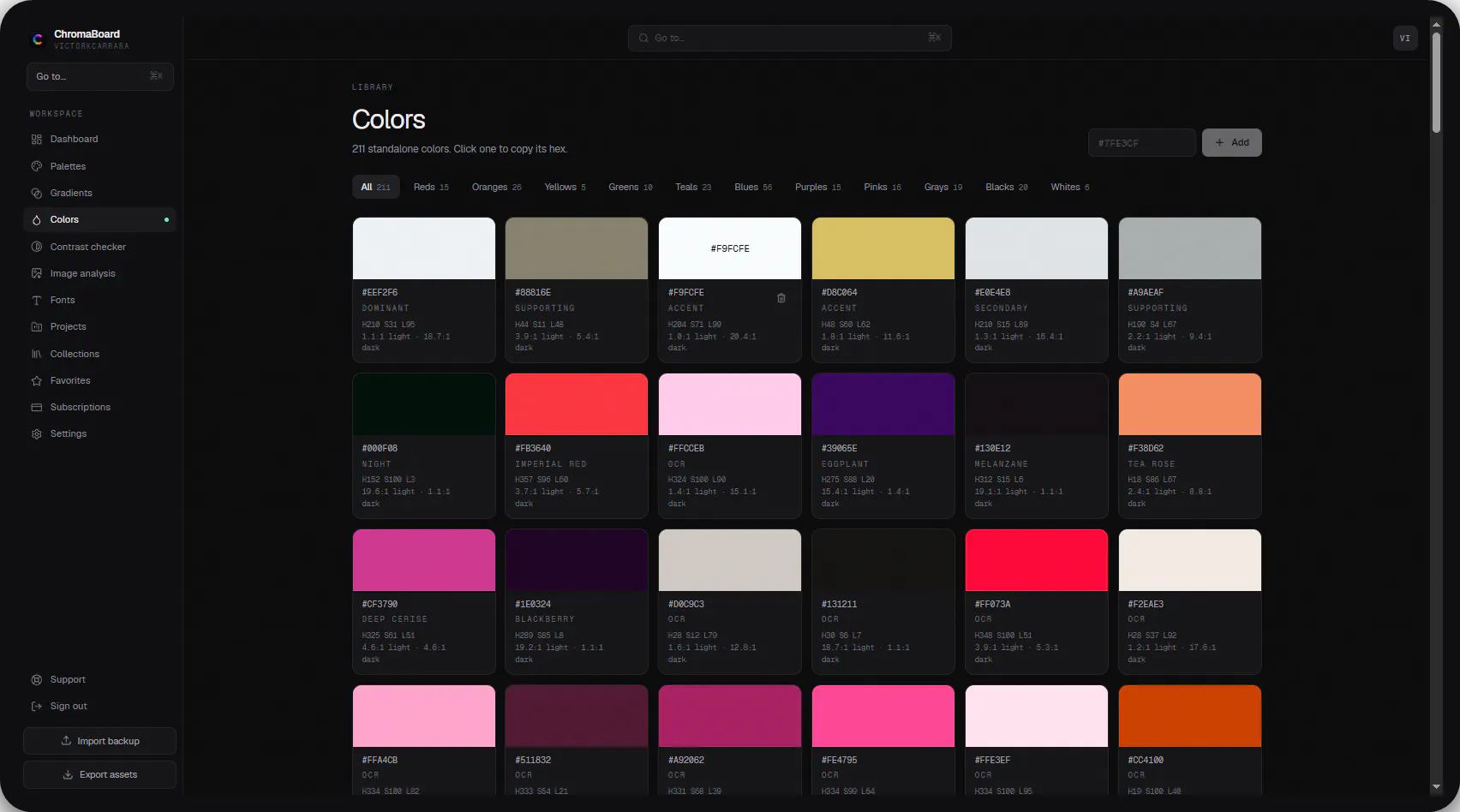Open the Dashboard icon in sidebar
Image resolution: width=1460 pixels, height=812 pixels.
pyautogui.click(x=36, y=140)
